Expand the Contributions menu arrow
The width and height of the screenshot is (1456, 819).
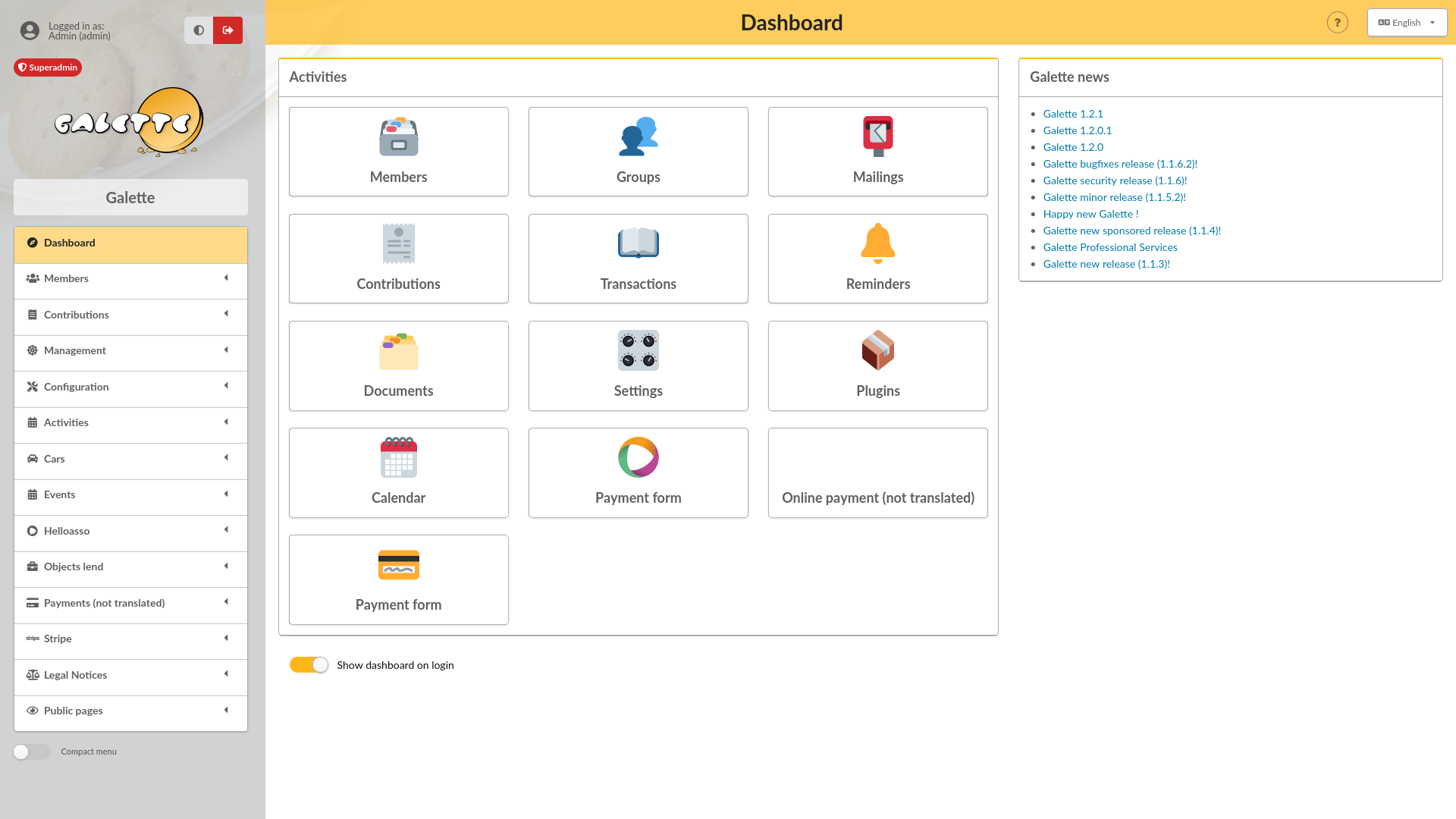[226, 314]
